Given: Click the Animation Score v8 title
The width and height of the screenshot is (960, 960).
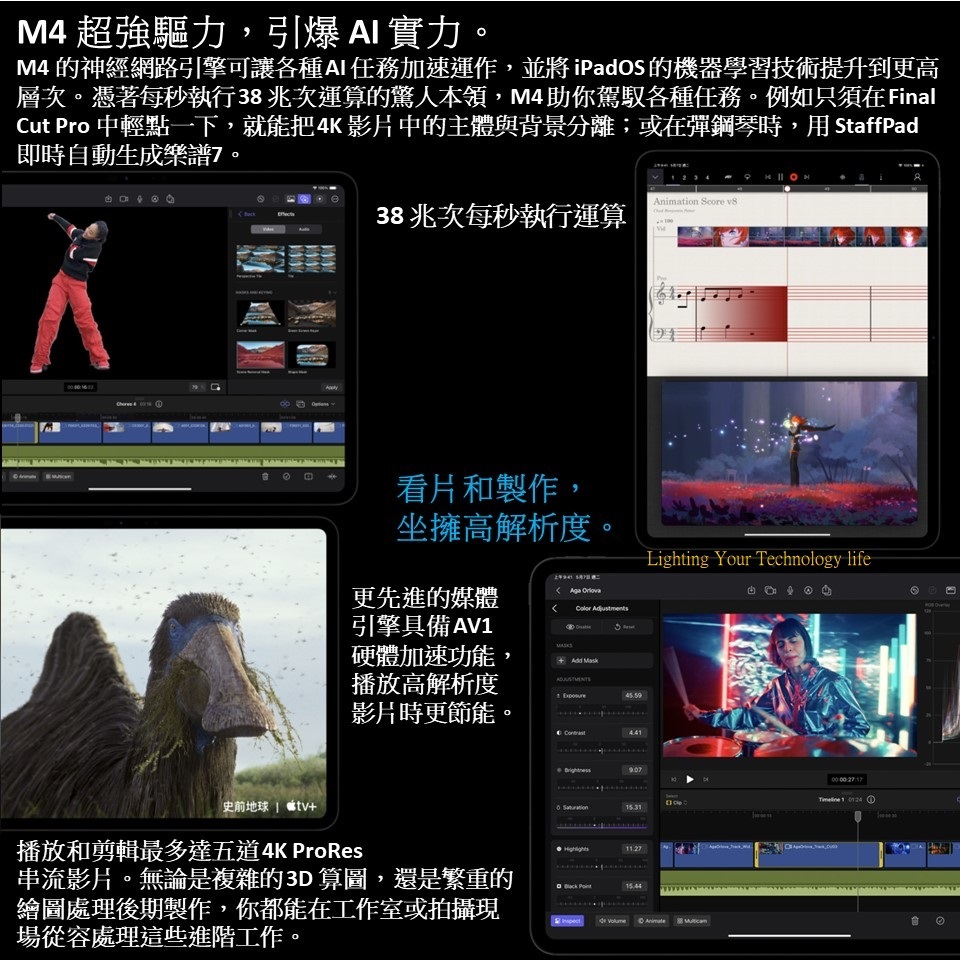Looking at the screenshot, I should coord(695,201).
